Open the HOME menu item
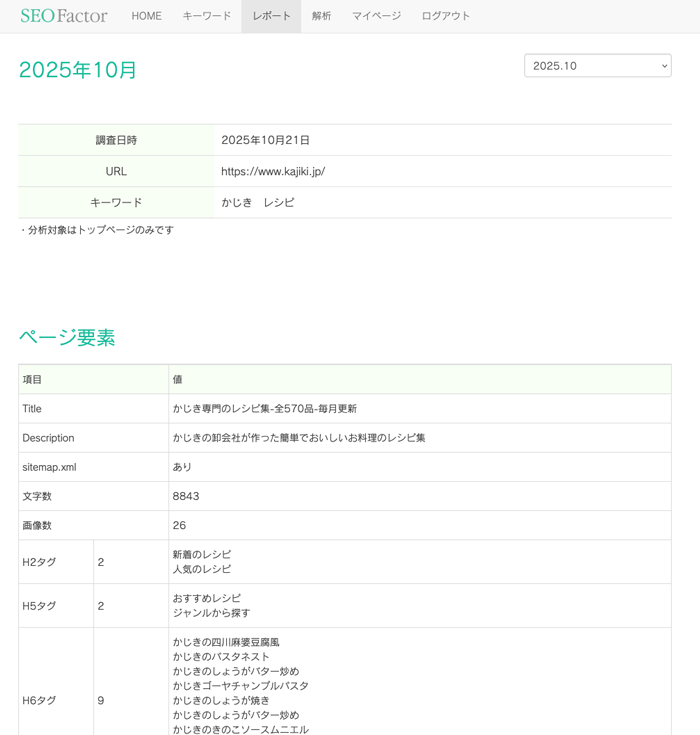 click(146, 16)
